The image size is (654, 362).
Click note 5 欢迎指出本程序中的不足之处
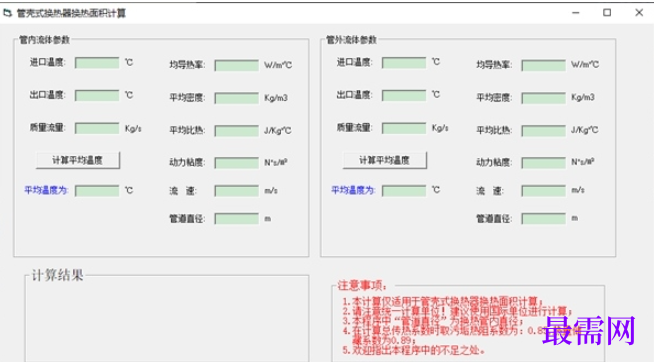pyautogui.click(x=414, y=350)
